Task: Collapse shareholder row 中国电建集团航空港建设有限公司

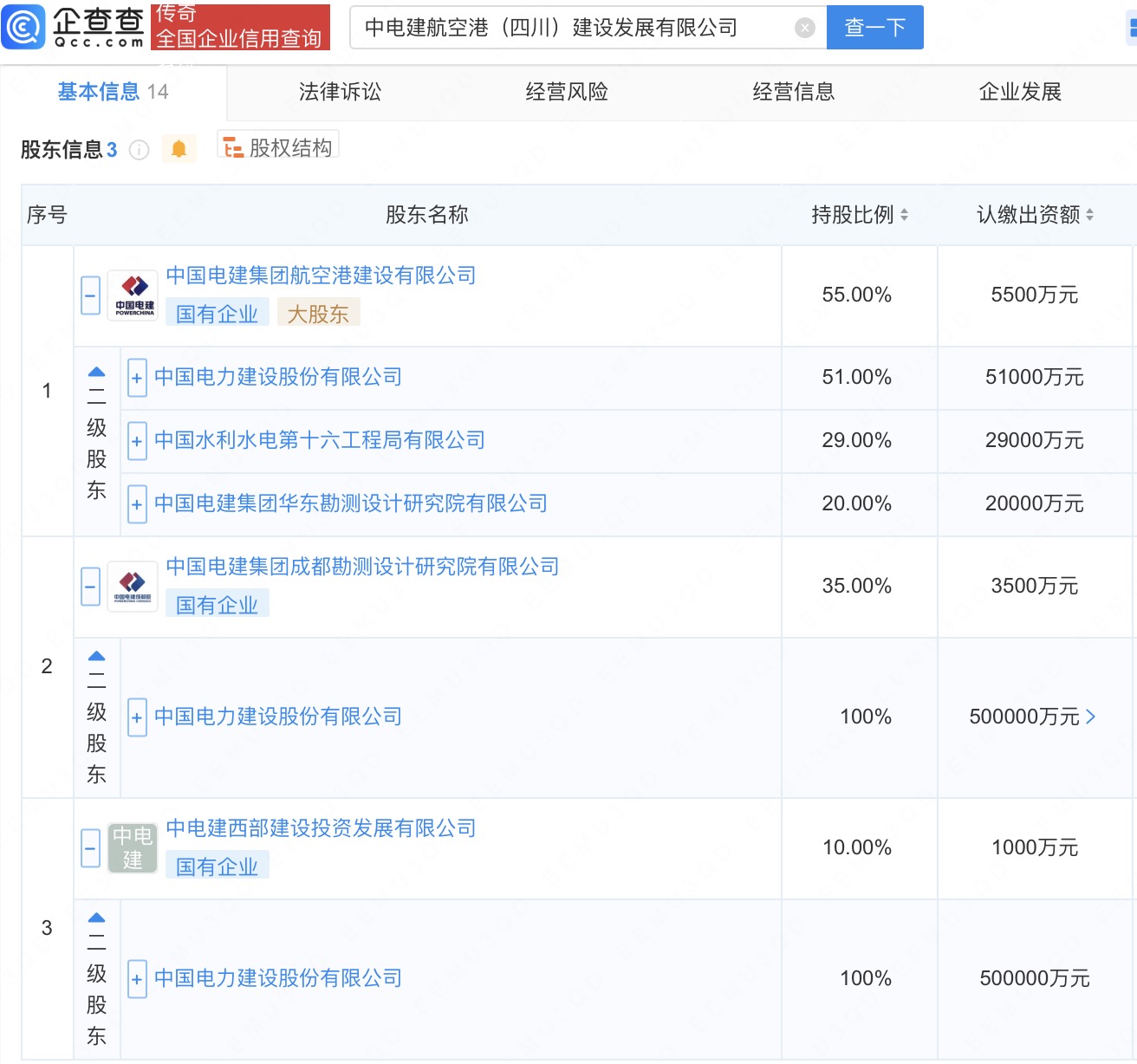Action: coord(91,295)
